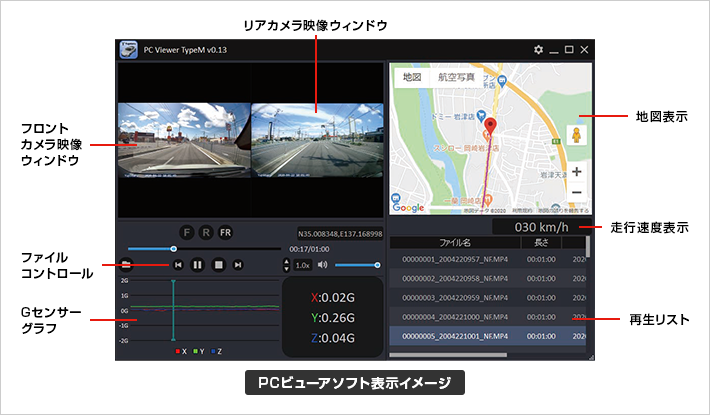The image size is (710, 415).
Task: Open the settings gear in title bar
Action: pos(538,50)
